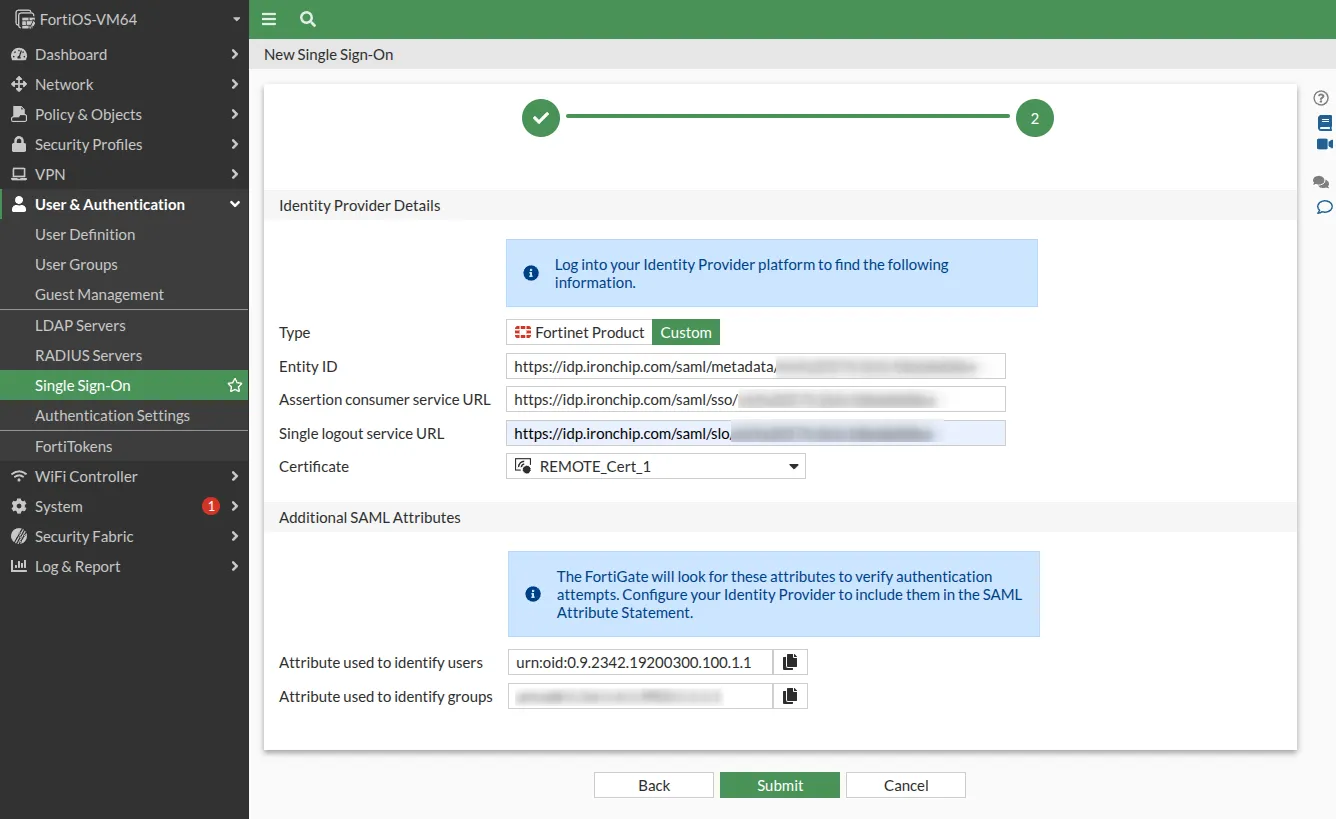
Task: Select Custom type option
Action: (686, 332)
